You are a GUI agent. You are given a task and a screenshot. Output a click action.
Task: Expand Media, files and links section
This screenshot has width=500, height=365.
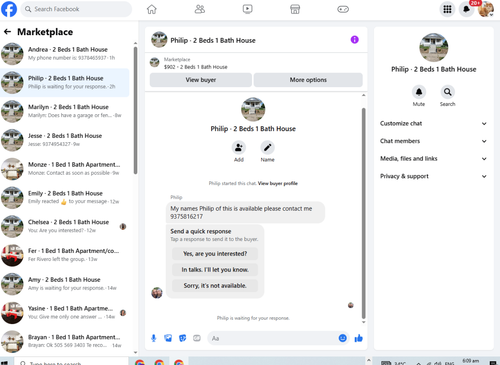pyautogui.click(x=433, y=159)
